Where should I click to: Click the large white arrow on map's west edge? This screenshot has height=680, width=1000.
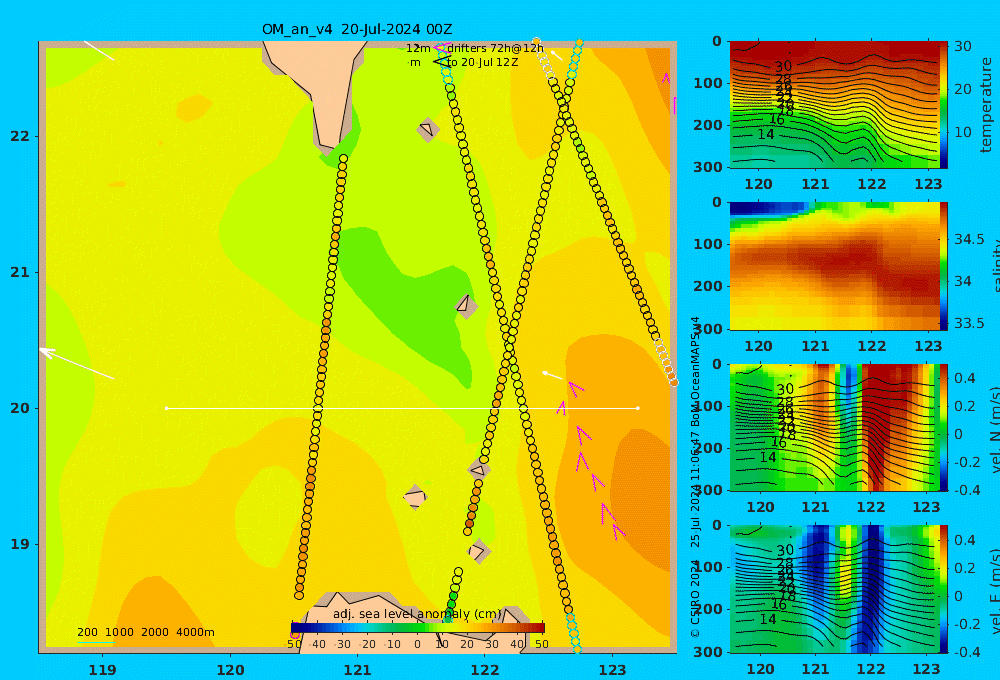77,364
